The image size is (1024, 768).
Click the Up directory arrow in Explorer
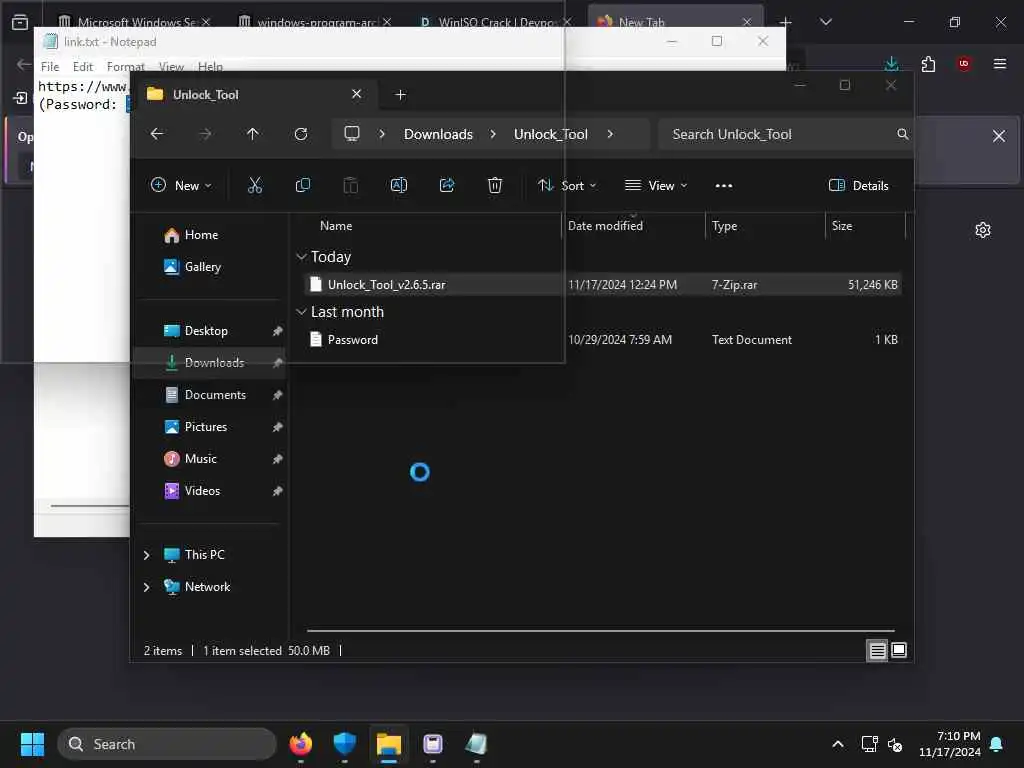[x=253, y=134]
